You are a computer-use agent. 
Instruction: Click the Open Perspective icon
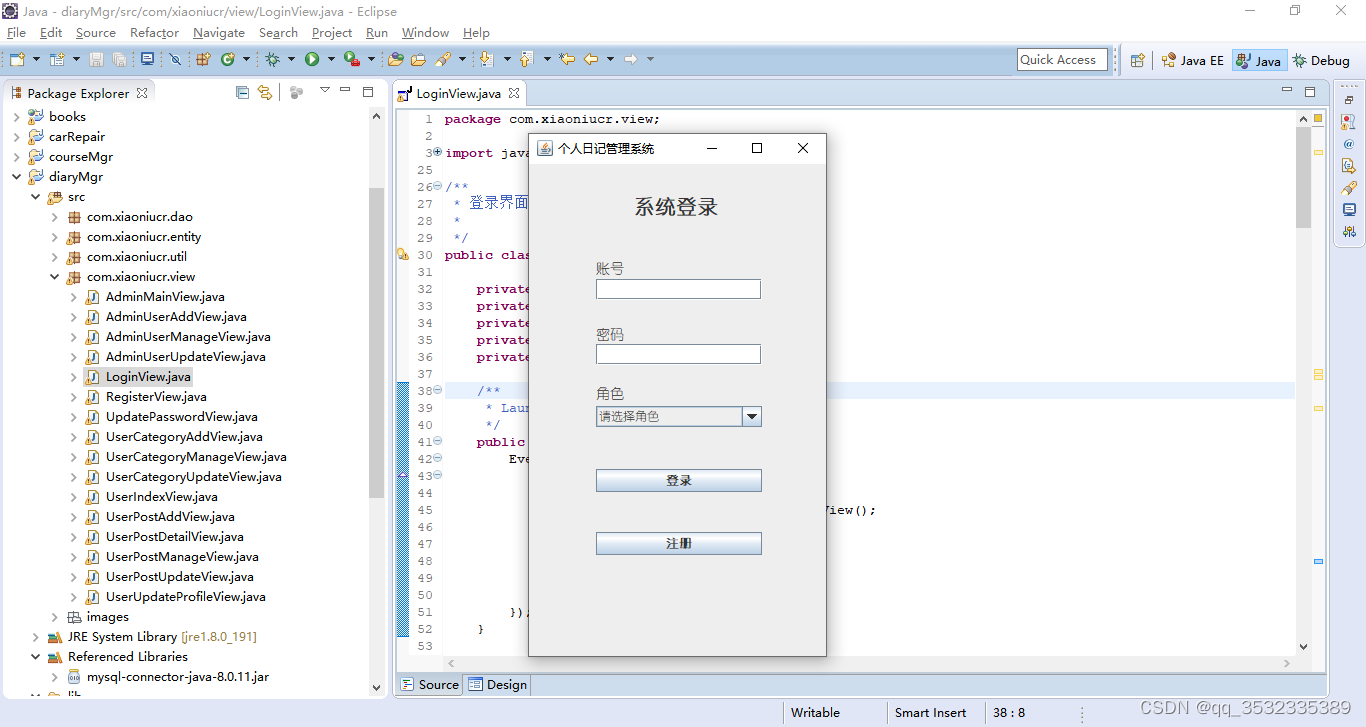tap(1137, 60)
